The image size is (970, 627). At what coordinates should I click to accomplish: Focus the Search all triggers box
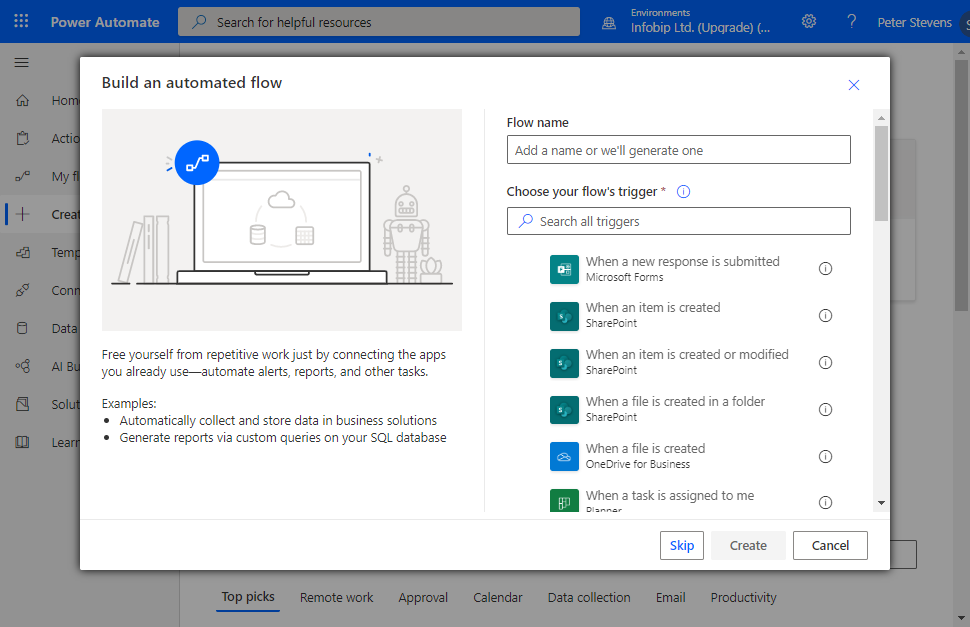click(678, 221)
